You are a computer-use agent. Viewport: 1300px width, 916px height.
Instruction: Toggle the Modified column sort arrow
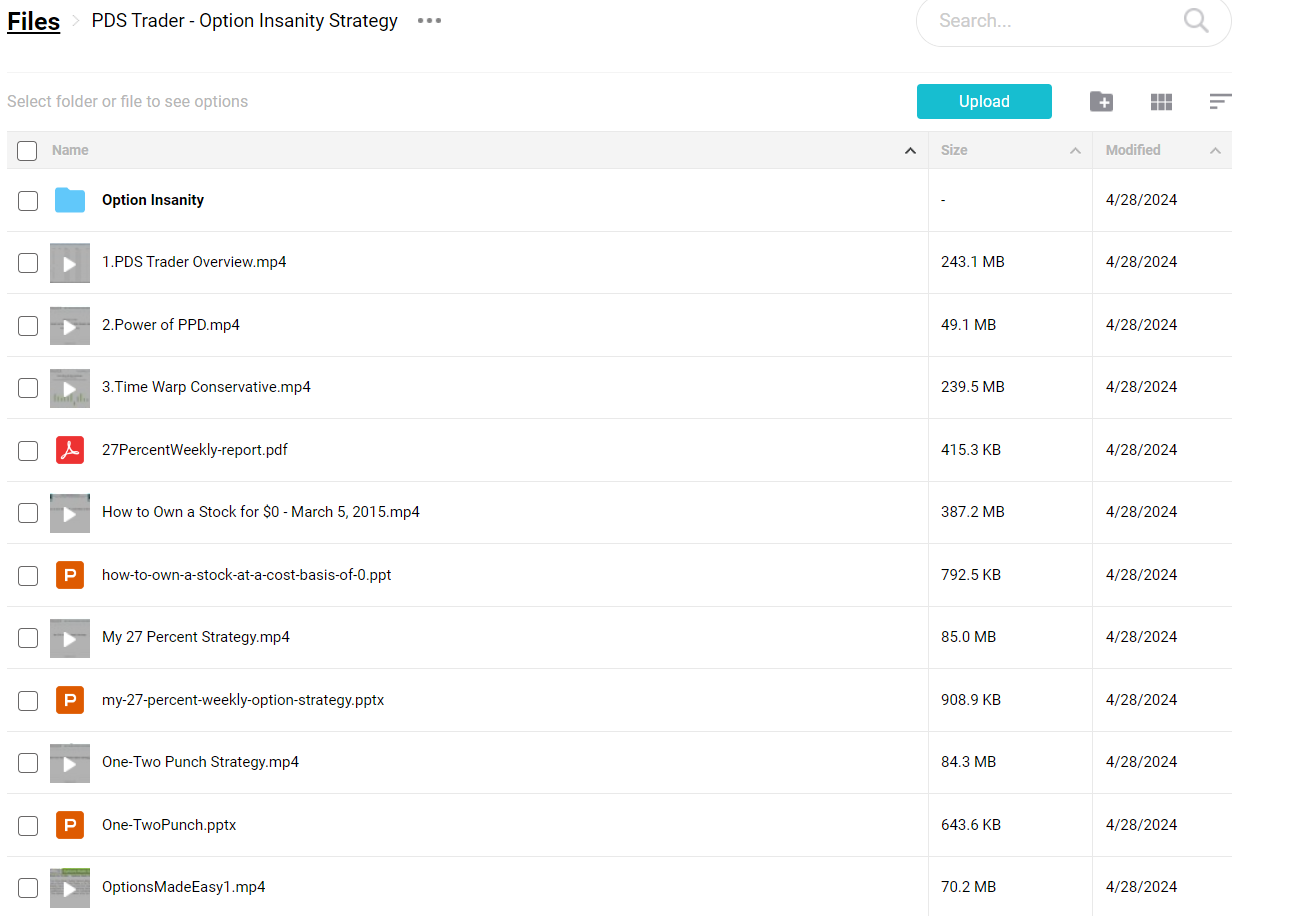coord(1215,151)
